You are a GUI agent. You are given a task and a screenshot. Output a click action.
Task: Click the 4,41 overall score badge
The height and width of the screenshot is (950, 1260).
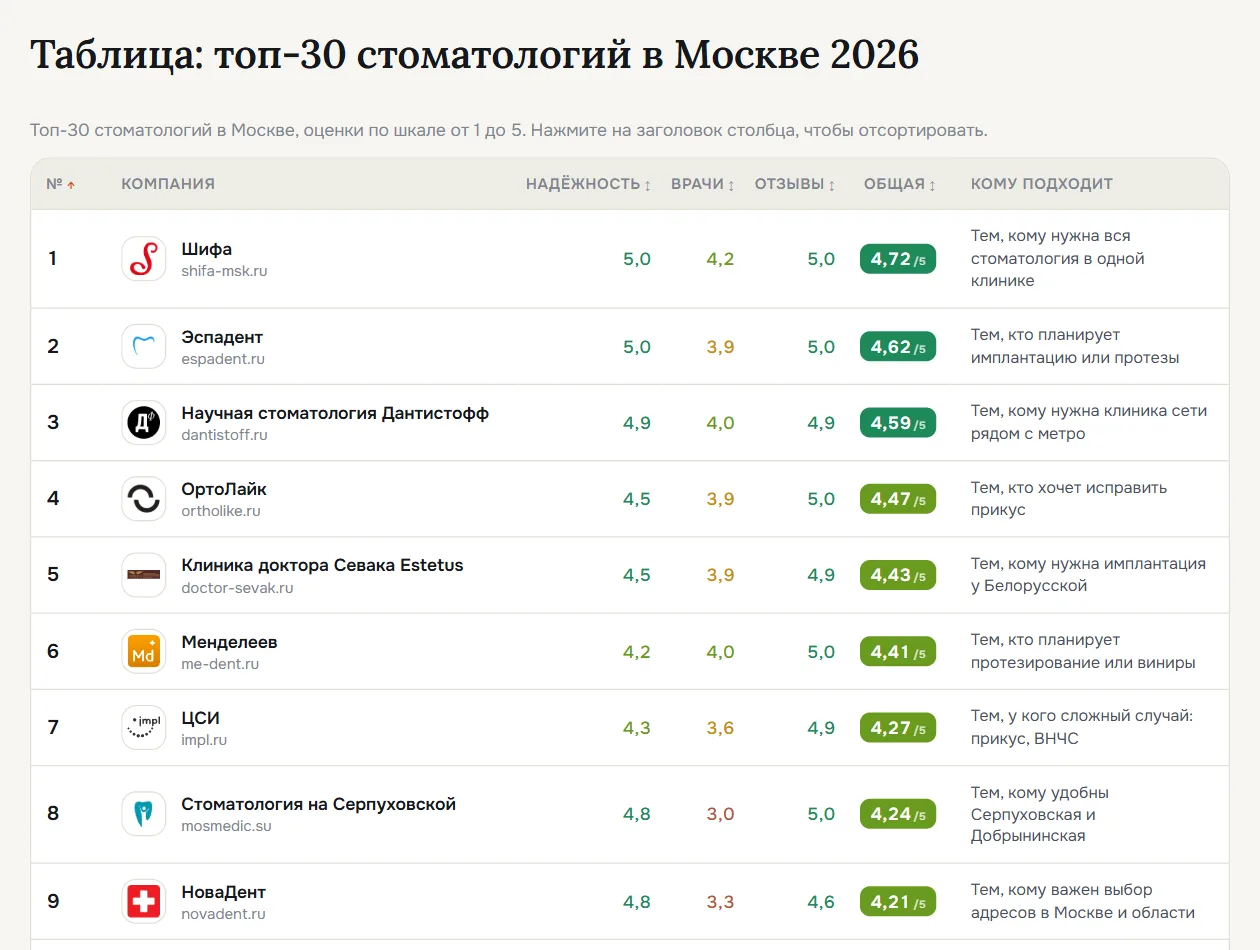tap(898, 652)
